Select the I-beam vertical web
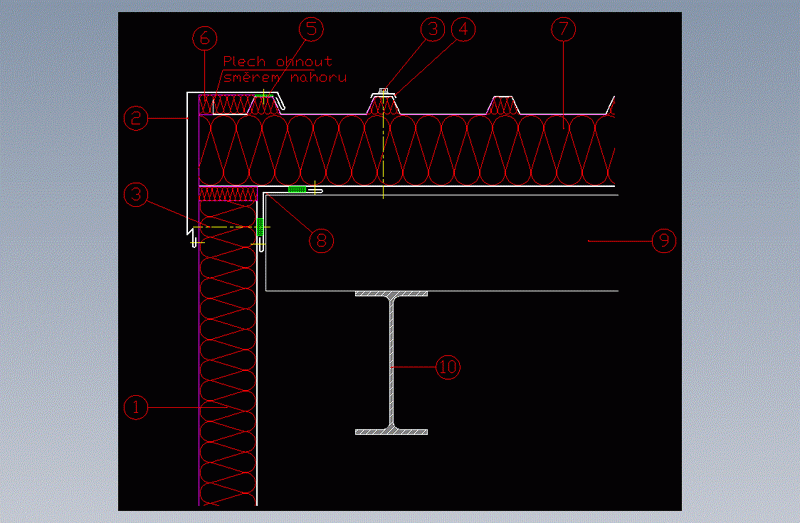Image resolution: width=800 pixels, height=523 pixels. coord(391,362)
